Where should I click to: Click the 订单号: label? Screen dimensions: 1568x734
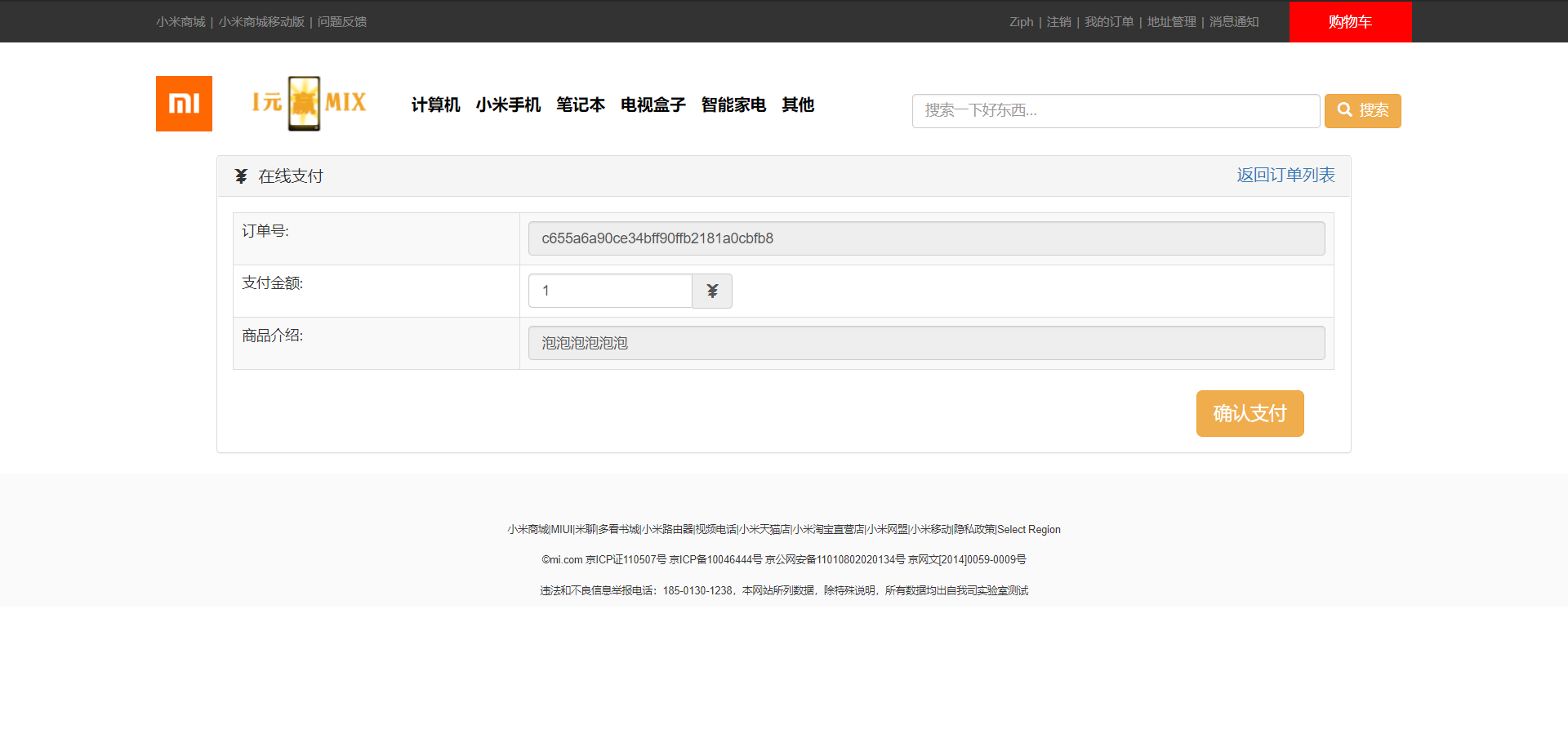[265, 231]
